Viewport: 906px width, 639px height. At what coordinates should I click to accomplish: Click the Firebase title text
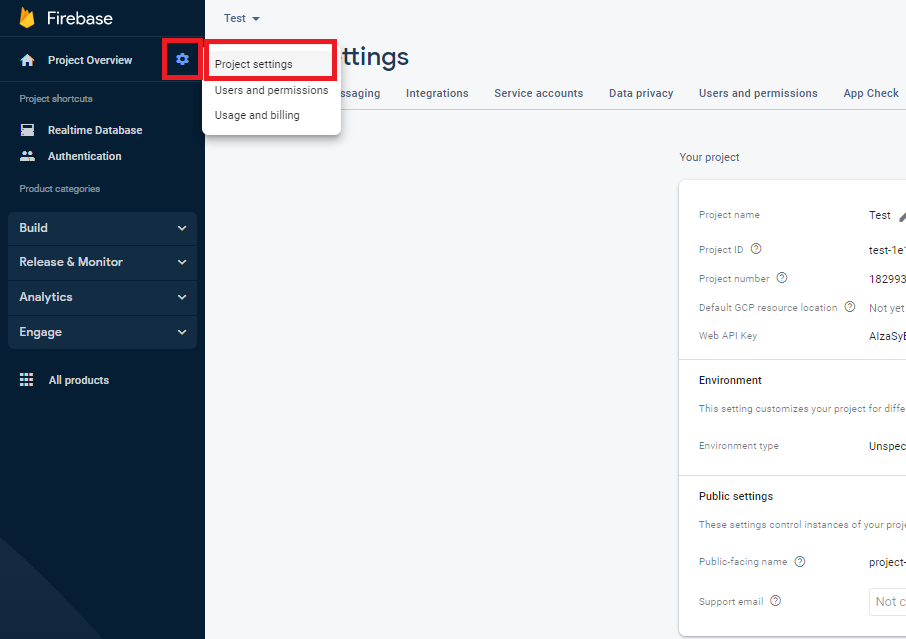coord(80,18)
